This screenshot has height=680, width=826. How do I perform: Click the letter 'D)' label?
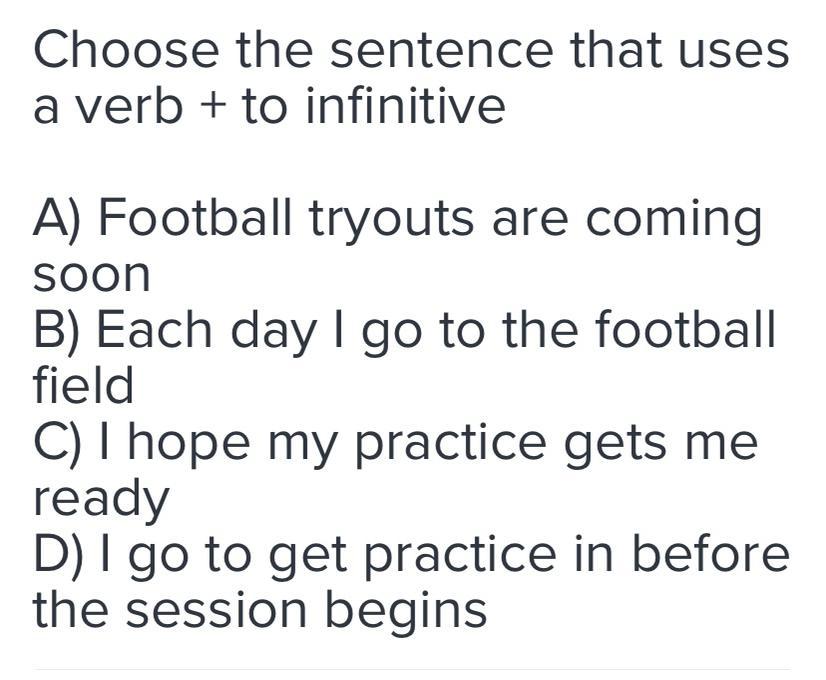(x=62, y=553)
